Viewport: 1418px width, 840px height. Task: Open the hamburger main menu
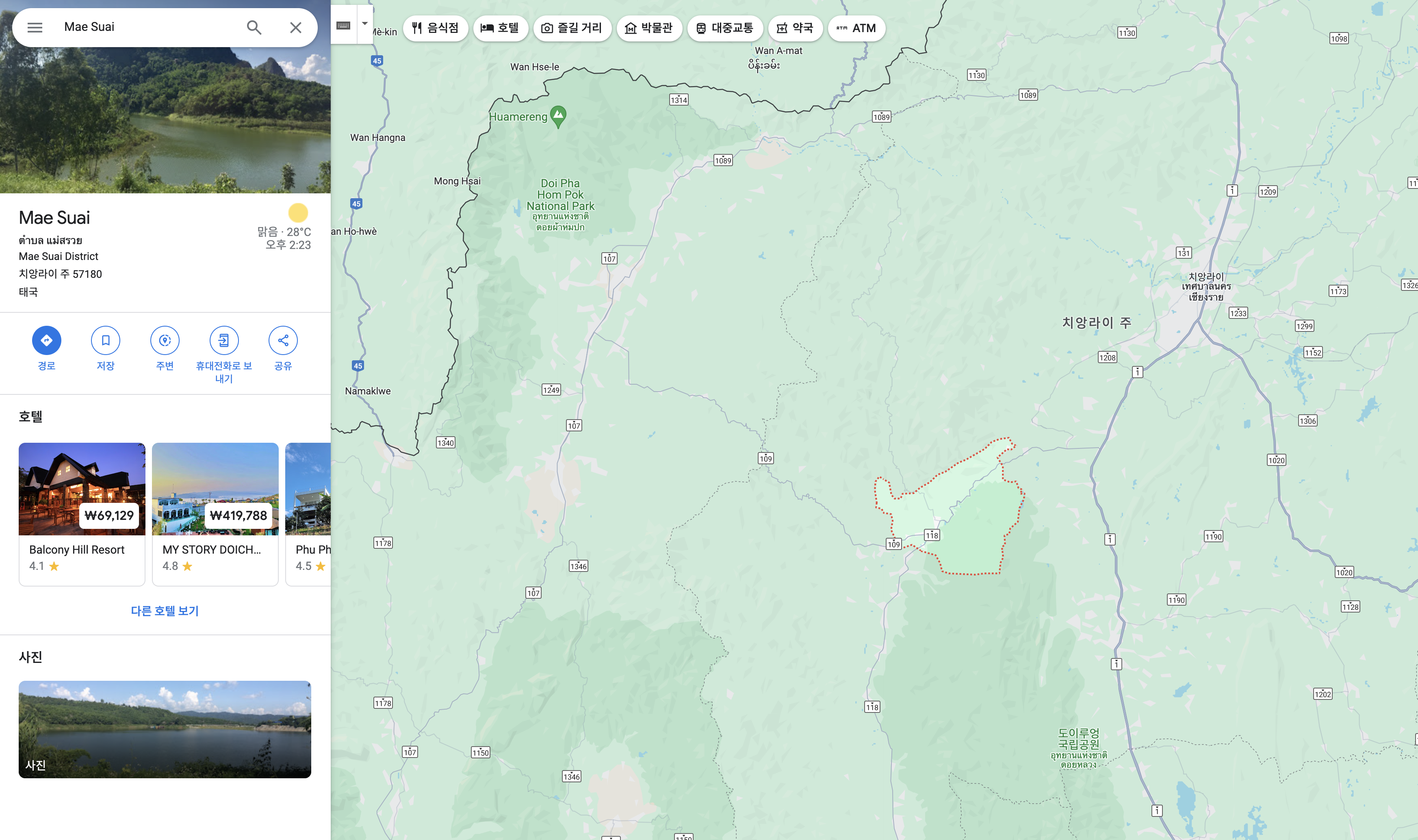point(35,27)
